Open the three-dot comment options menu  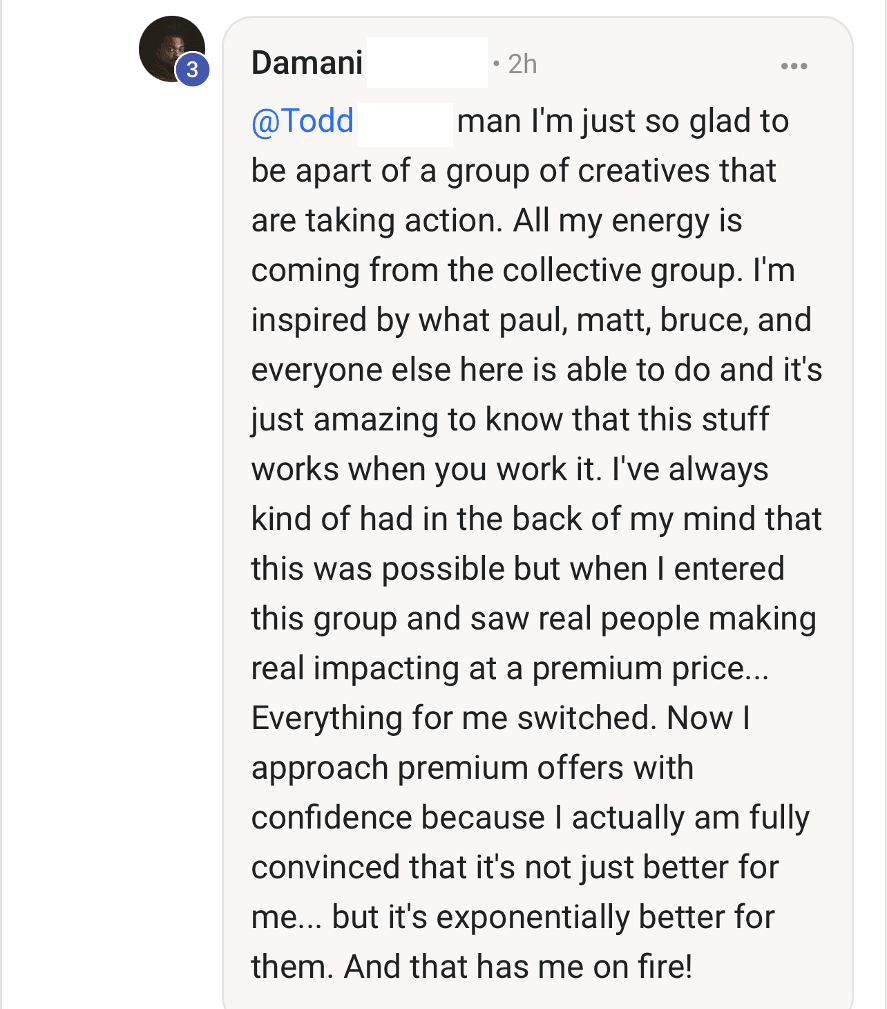(794, 66)
